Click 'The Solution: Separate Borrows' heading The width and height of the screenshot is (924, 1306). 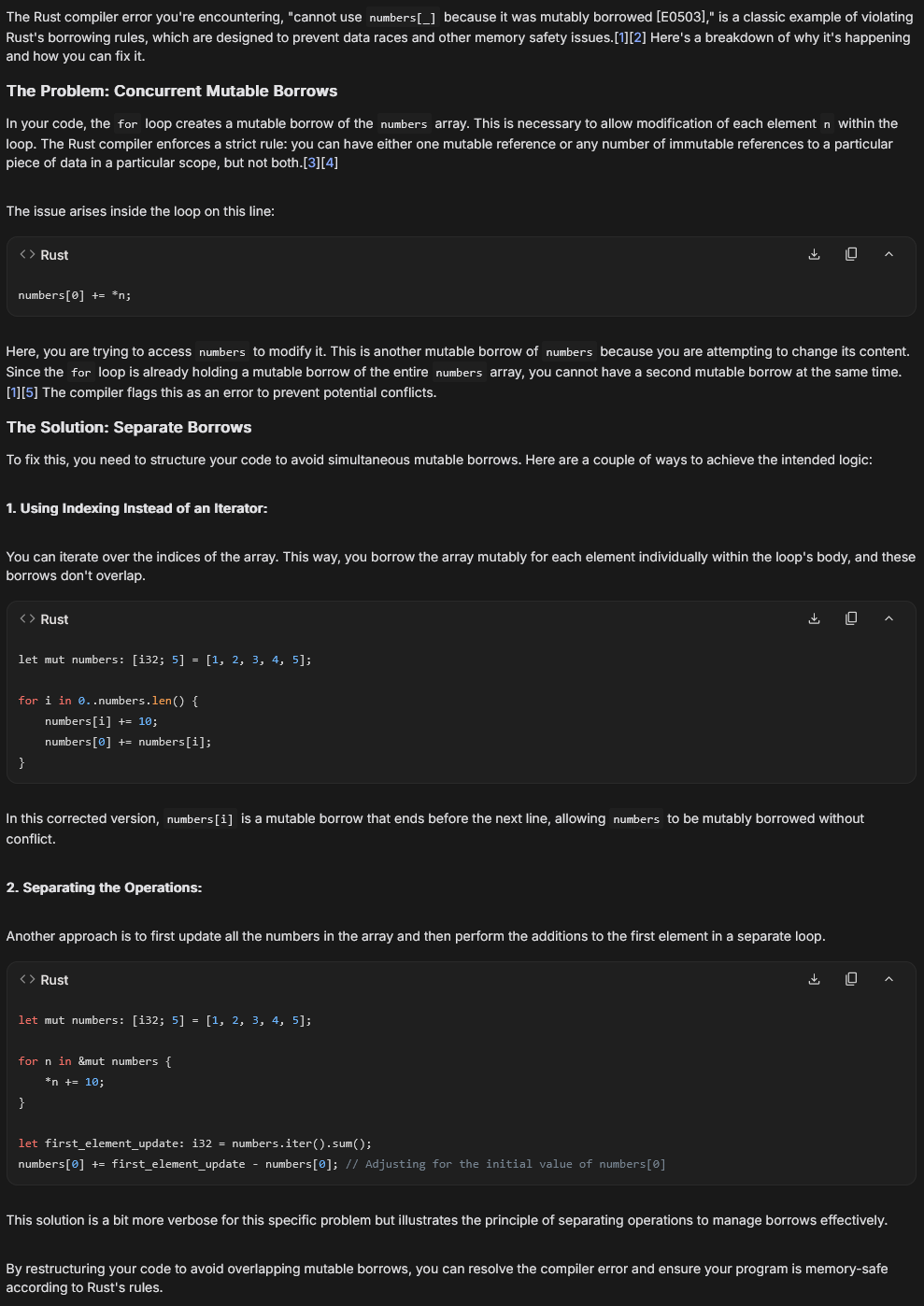click(129, 427)
